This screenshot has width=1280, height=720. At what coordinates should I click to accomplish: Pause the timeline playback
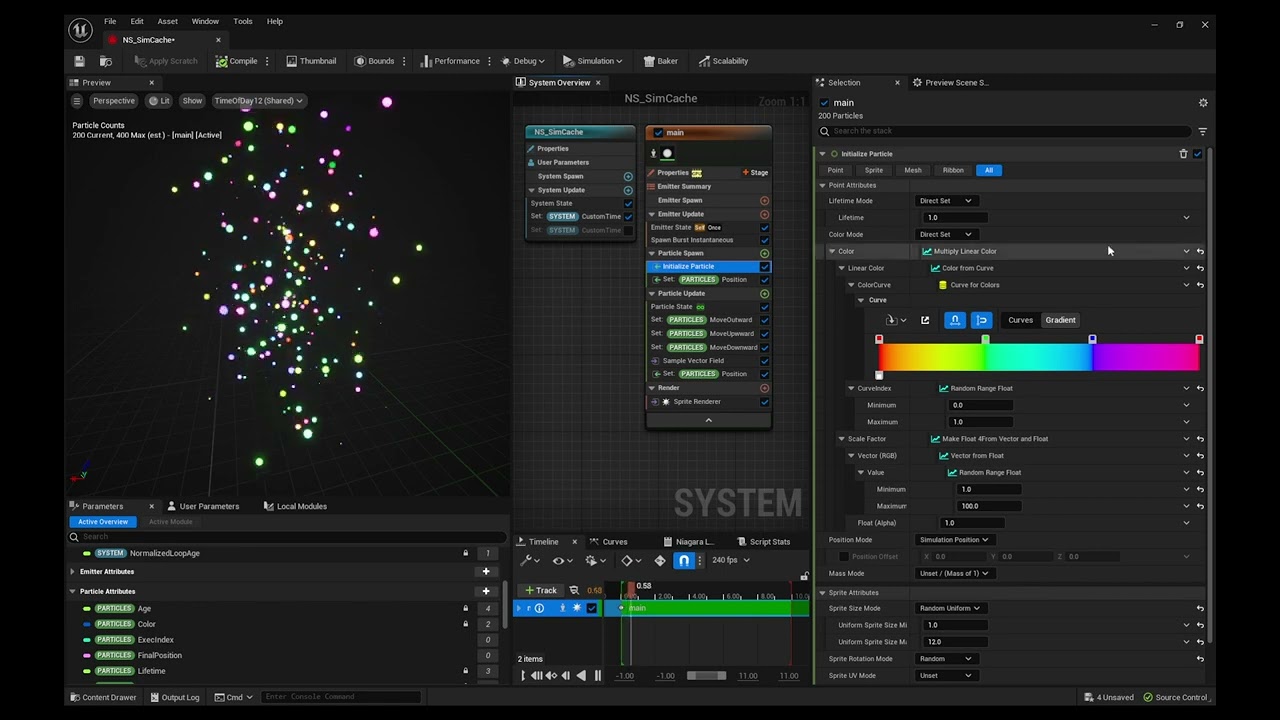[598, 676]
